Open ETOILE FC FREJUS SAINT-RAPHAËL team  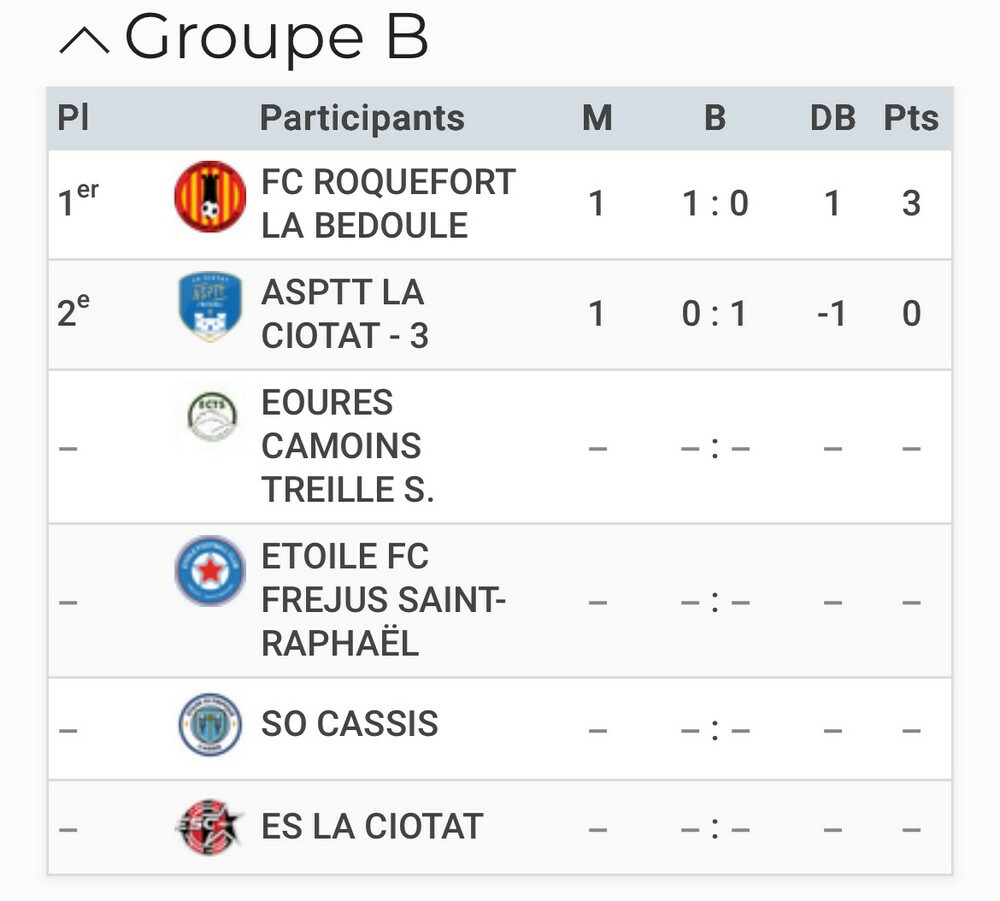384,600
